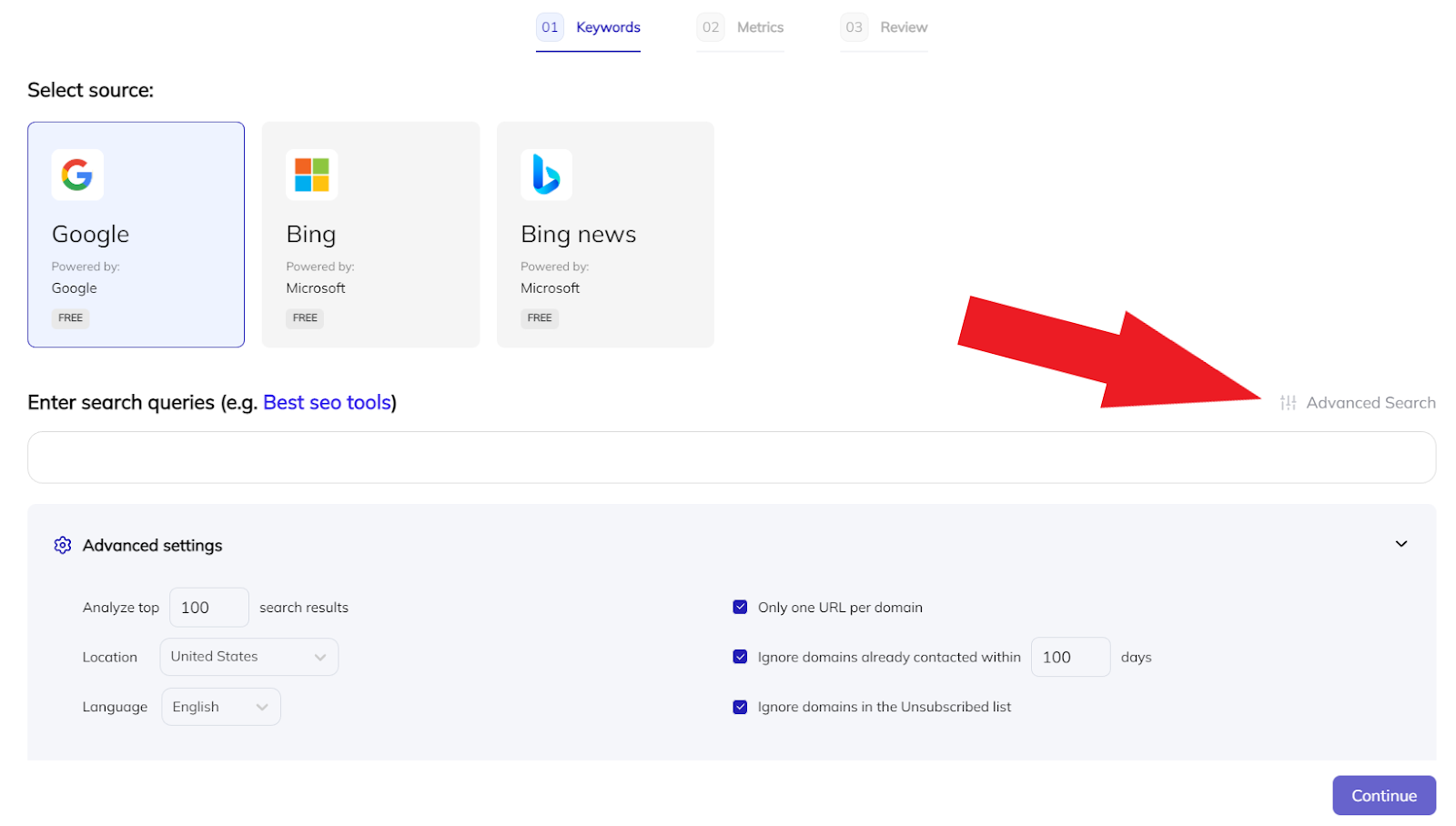Screen dimensions: 1456x826
Task: Uncheck Only one URL per domain
Action: click(x=740, y=607)
